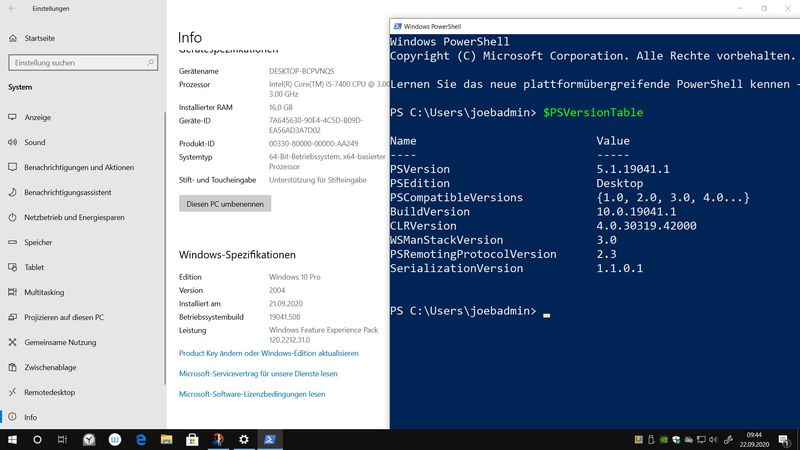This screenshot has height=450, width=800.
Task: Open Benachrichtigungsassistent settings
Action: pos(68,192)
